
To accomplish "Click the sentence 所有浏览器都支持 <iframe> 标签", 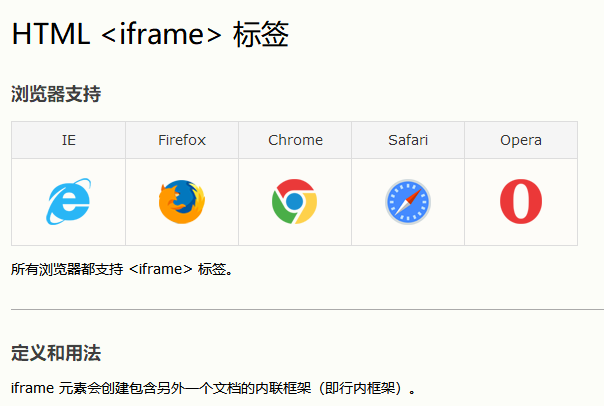I will (122, 269).
